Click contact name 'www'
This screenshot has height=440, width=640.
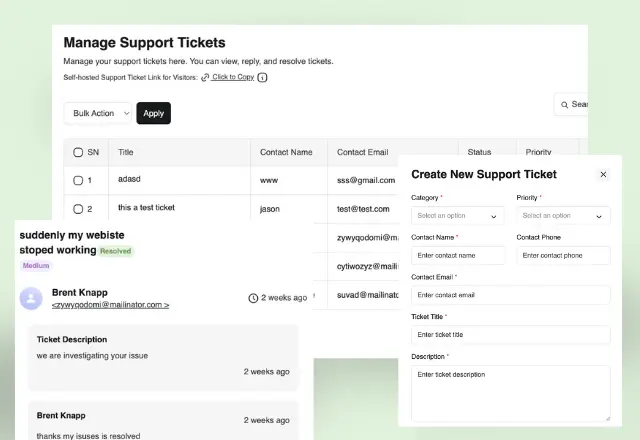click(269, 180)
